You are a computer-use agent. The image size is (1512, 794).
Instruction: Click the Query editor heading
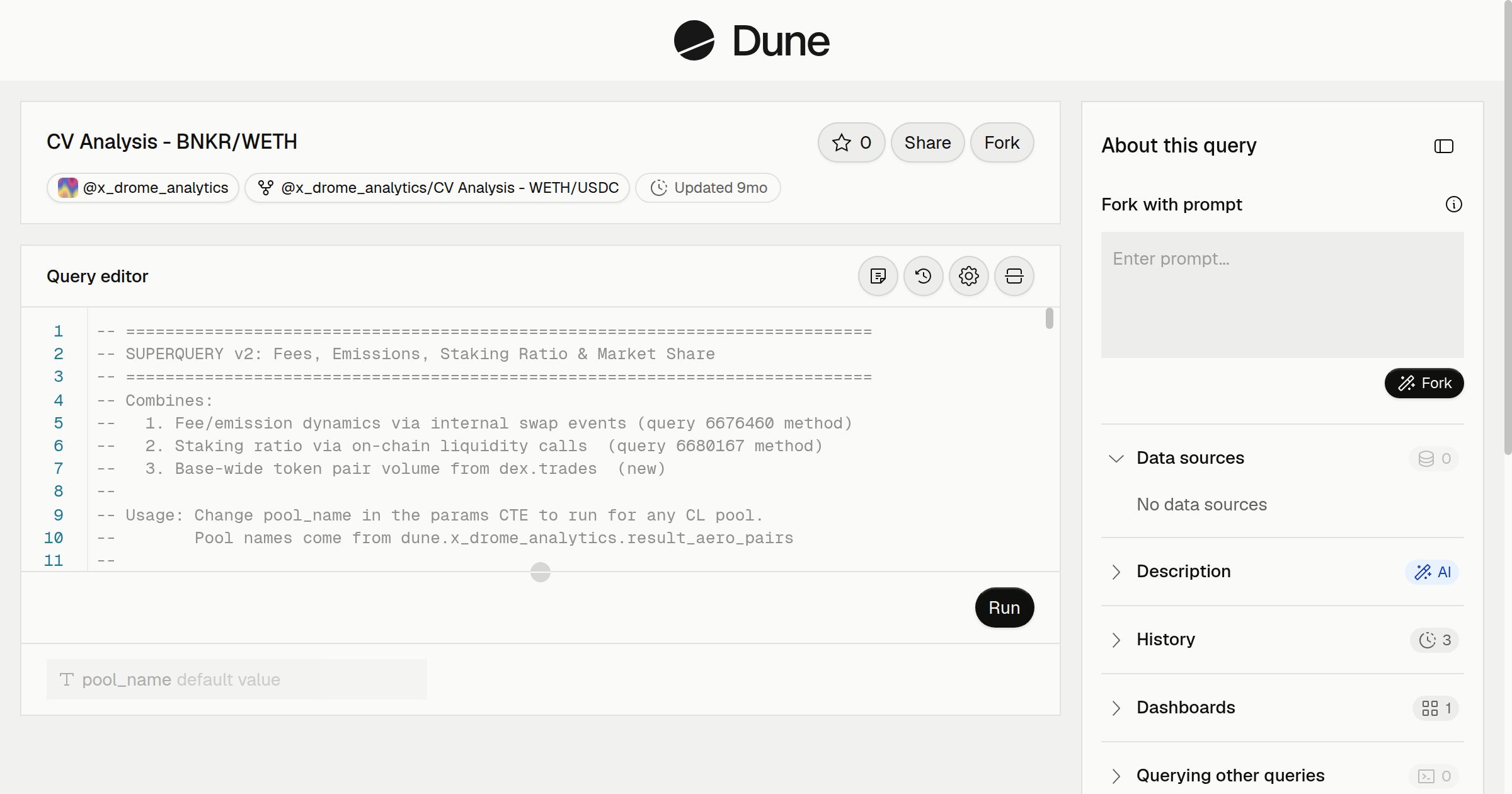[97, 276]
